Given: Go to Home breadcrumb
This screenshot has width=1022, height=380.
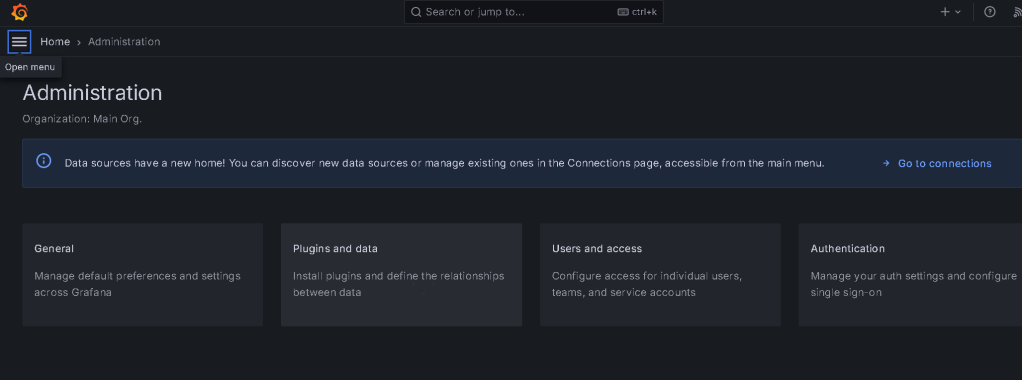Looking at the screenshot, I should coord(55,42).
